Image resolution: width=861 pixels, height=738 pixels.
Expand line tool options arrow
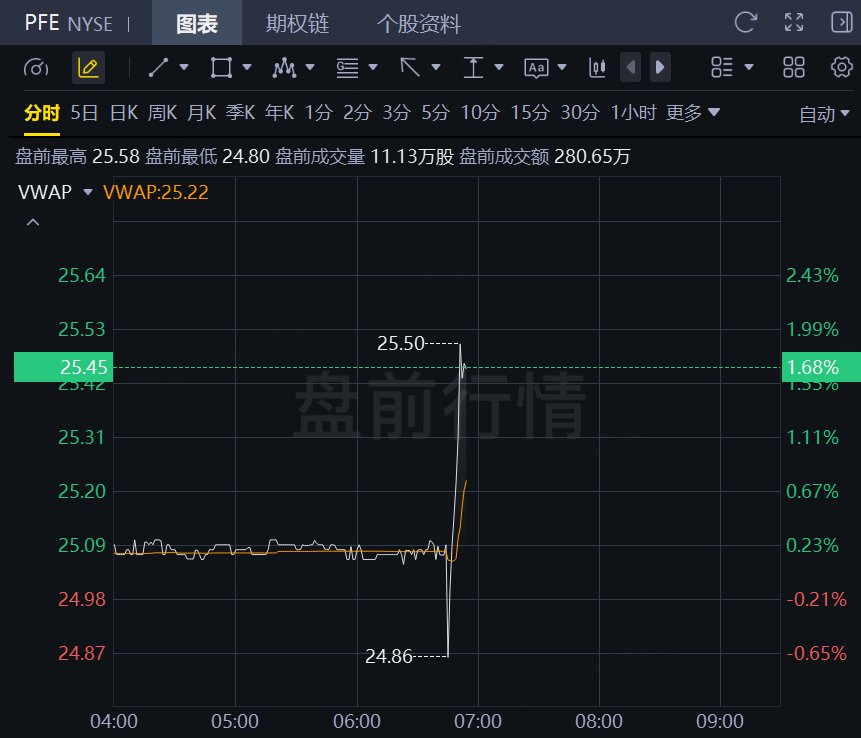(184, 67)
